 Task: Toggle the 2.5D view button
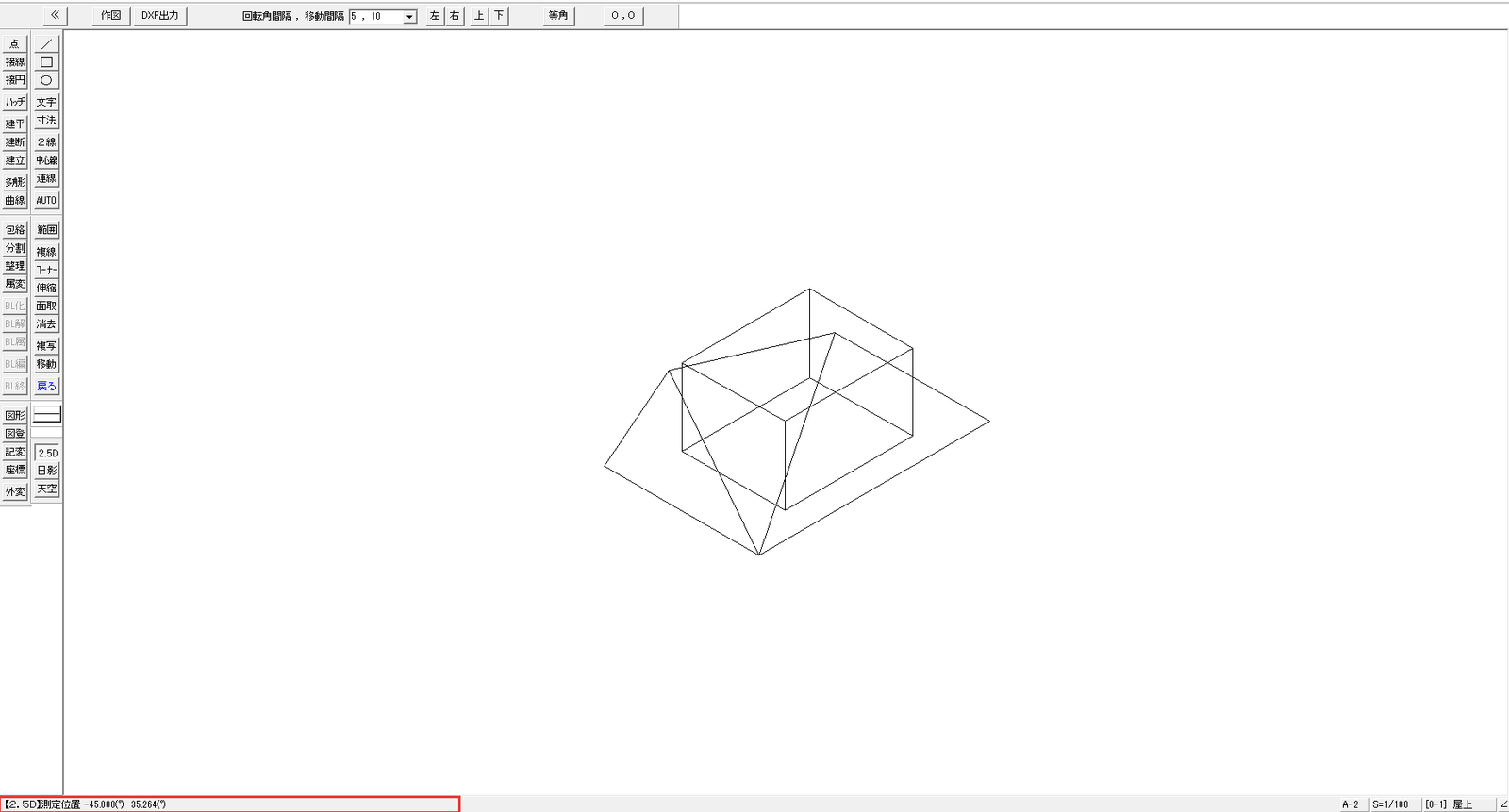tap(47, 453)
